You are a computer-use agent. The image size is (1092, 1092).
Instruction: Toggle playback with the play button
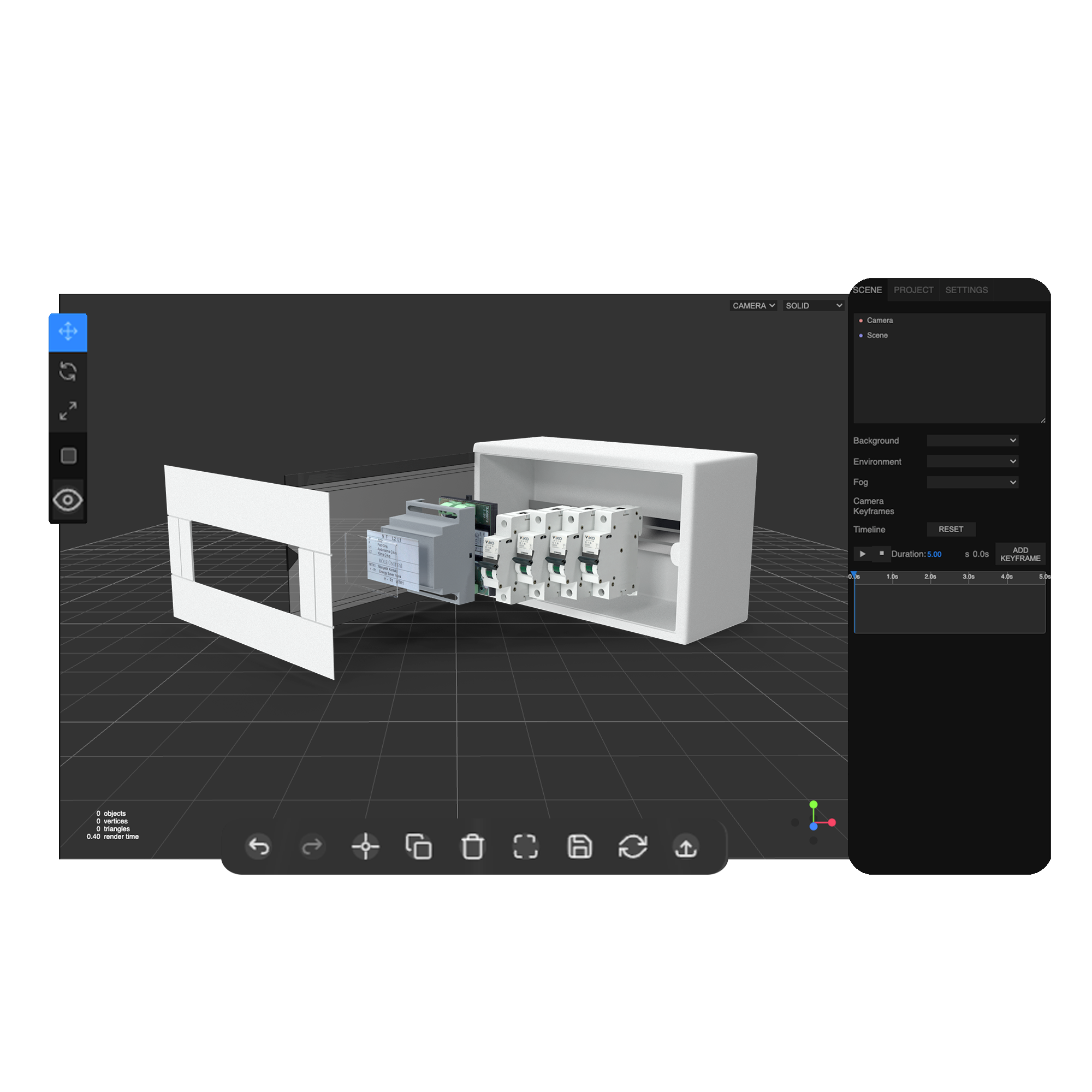click(x=862, y=554)
